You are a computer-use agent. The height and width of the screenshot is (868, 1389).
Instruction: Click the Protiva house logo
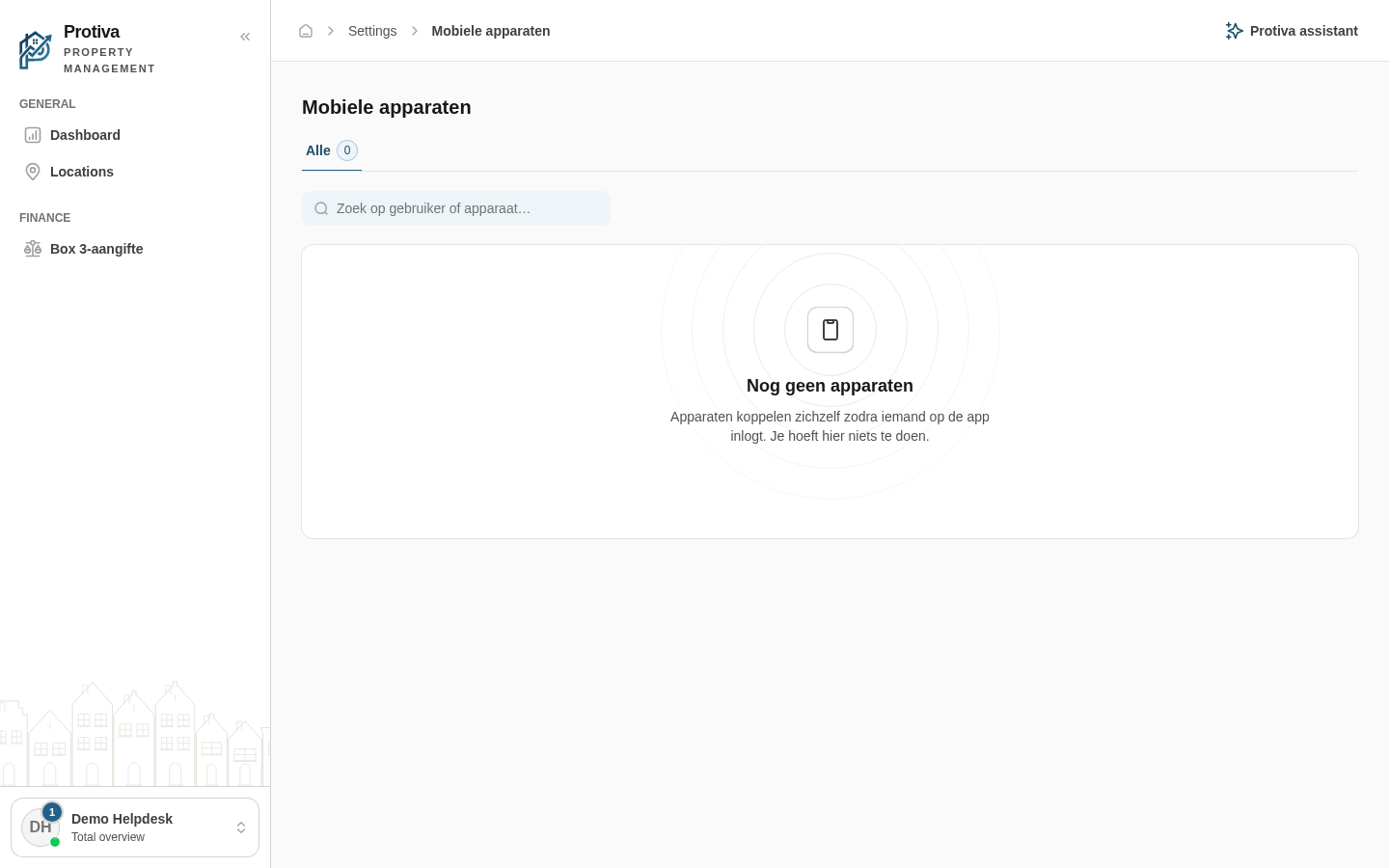click(x=36, y=50)
